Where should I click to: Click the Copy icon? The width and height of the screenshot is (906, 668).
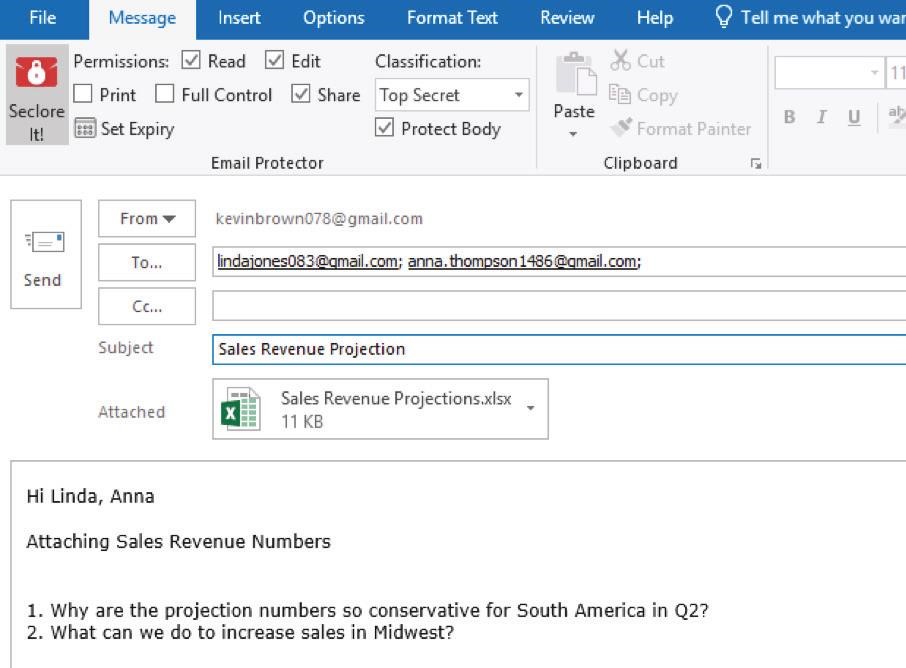(621, 95)
